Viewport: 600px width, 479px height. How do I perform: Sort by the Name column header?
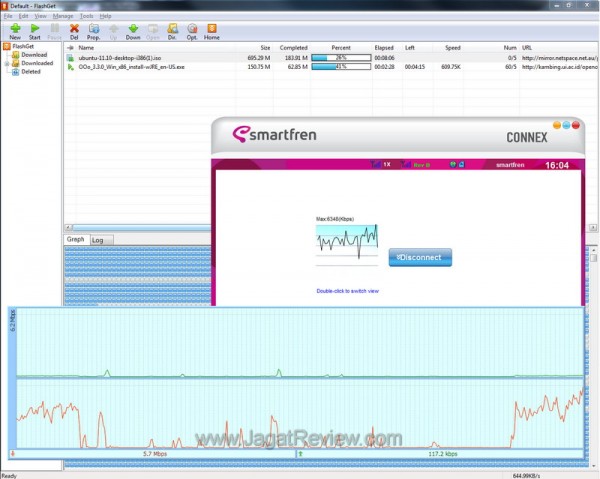coord(86,48)
